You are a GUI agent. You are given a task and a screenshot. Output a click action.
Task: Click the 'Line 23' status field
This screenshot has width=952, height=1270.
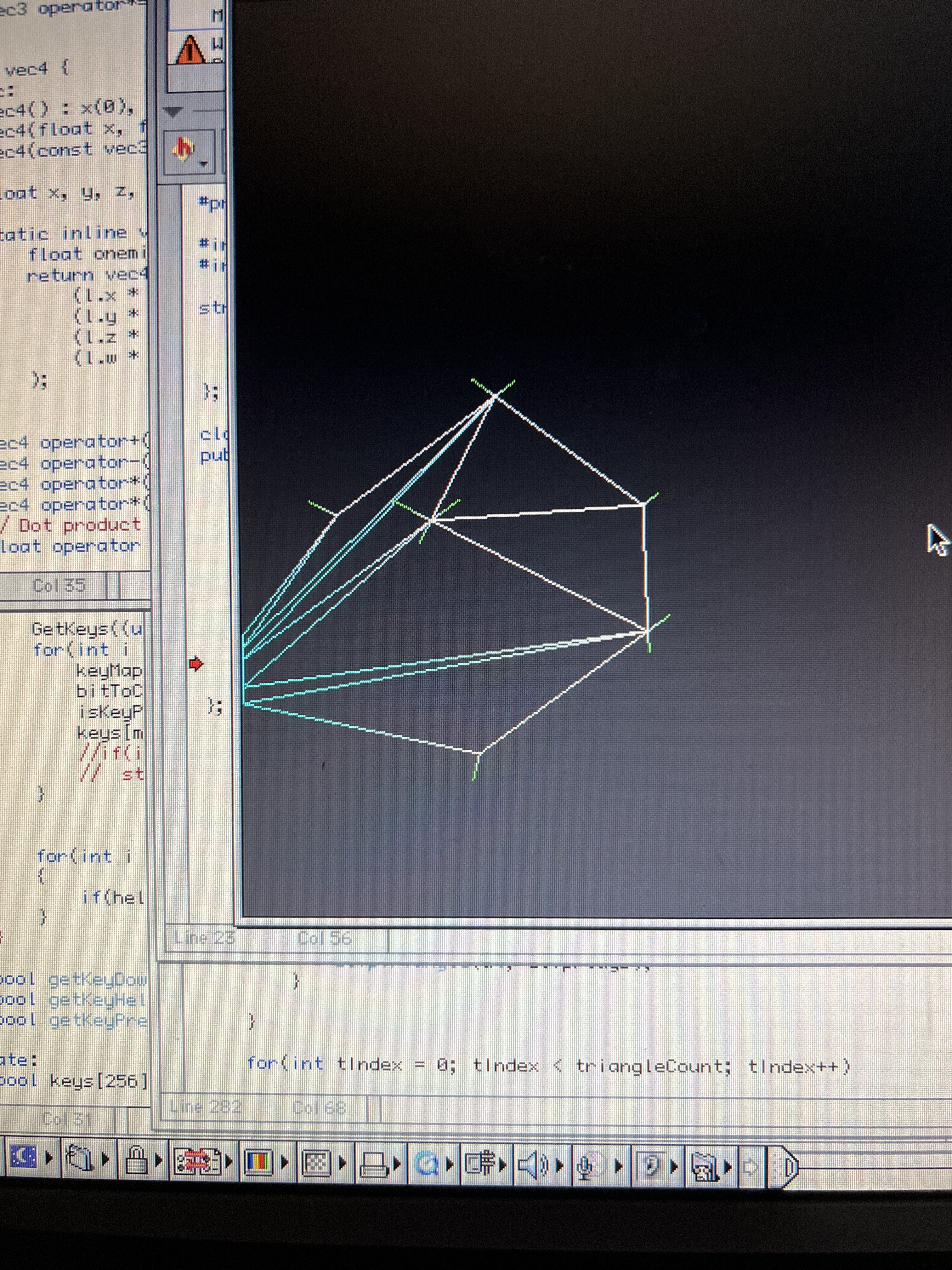pos(204,938)
